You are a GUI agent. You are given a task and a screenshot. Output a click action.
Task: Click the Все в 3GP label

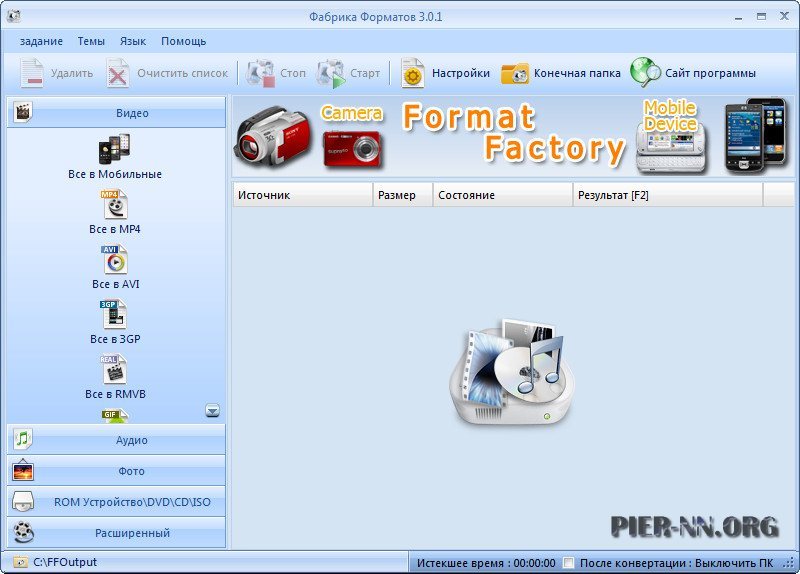(x=115, y=339)
